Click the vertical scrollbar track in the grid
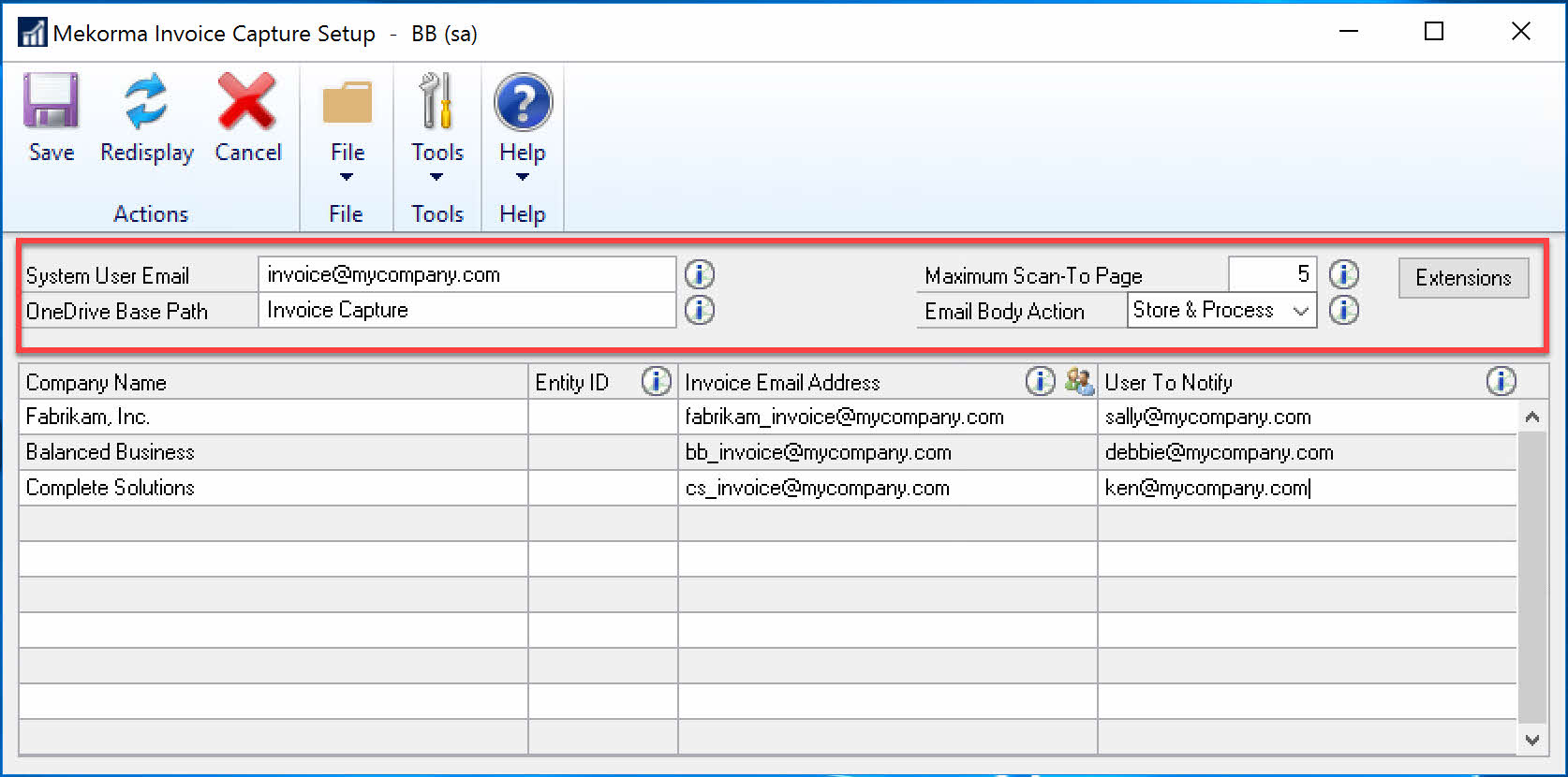1568x777 pixels. pos(1532,579)
